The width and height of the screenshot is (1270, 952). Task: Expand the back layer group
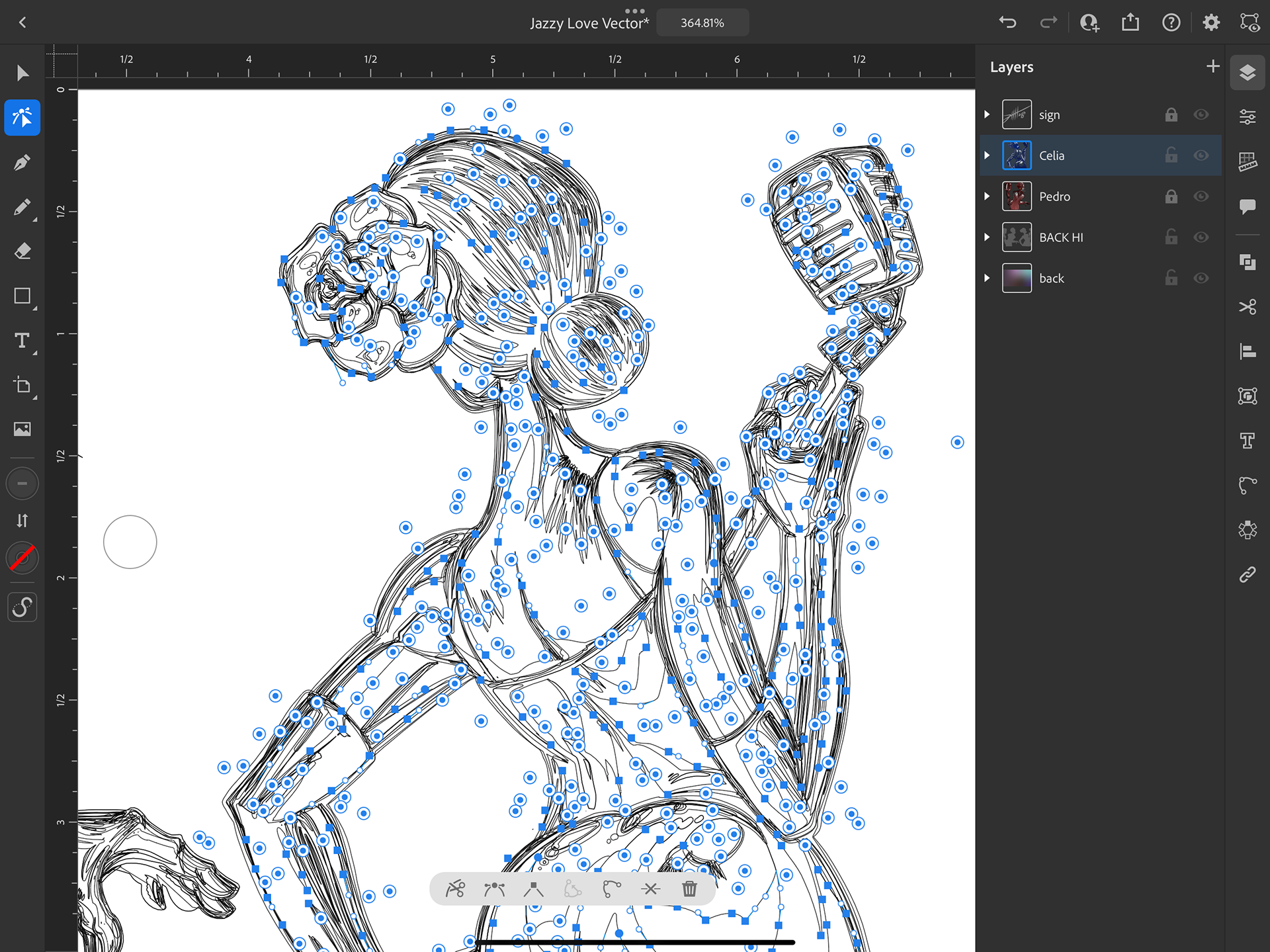click(x=987, y=279)
